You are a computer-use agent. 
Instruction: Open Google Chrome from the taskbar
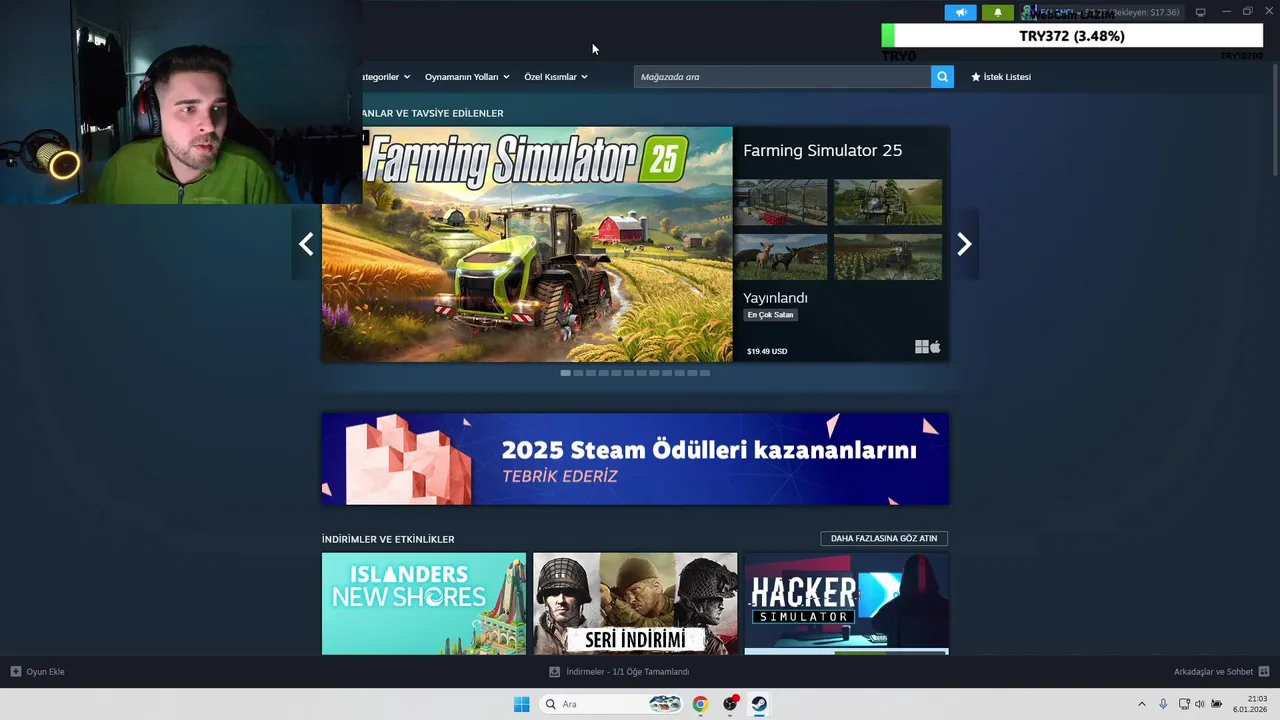coord(700,704)
